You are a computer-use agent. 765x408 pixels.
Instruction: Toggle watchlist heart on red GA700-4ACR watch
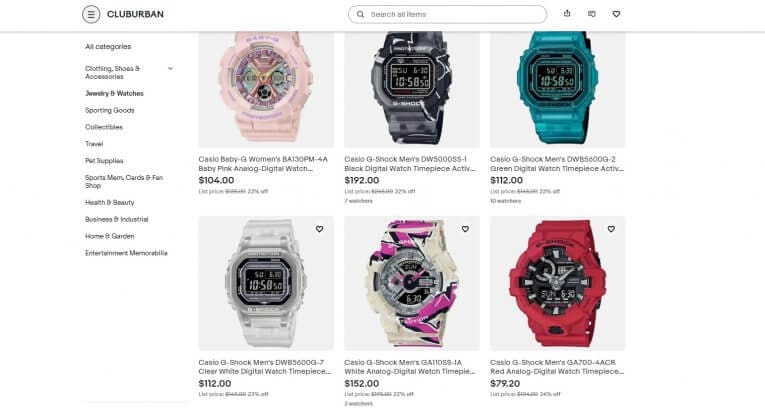[611, 229]
